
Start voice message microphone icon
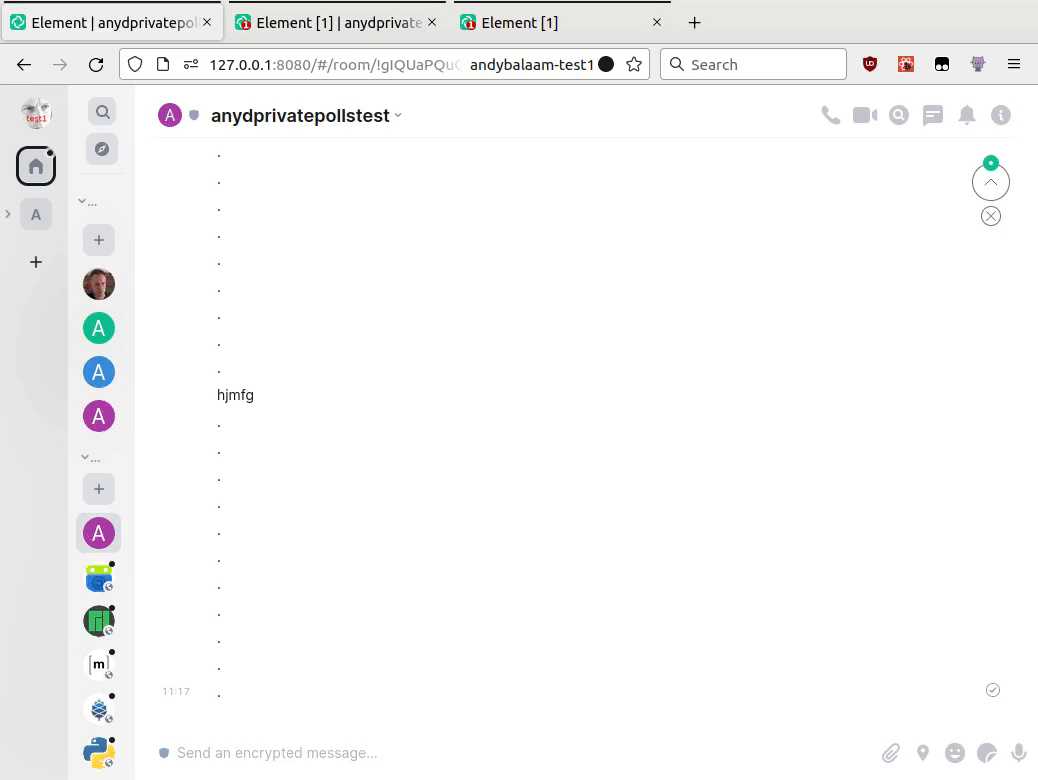pos(1019,753)
